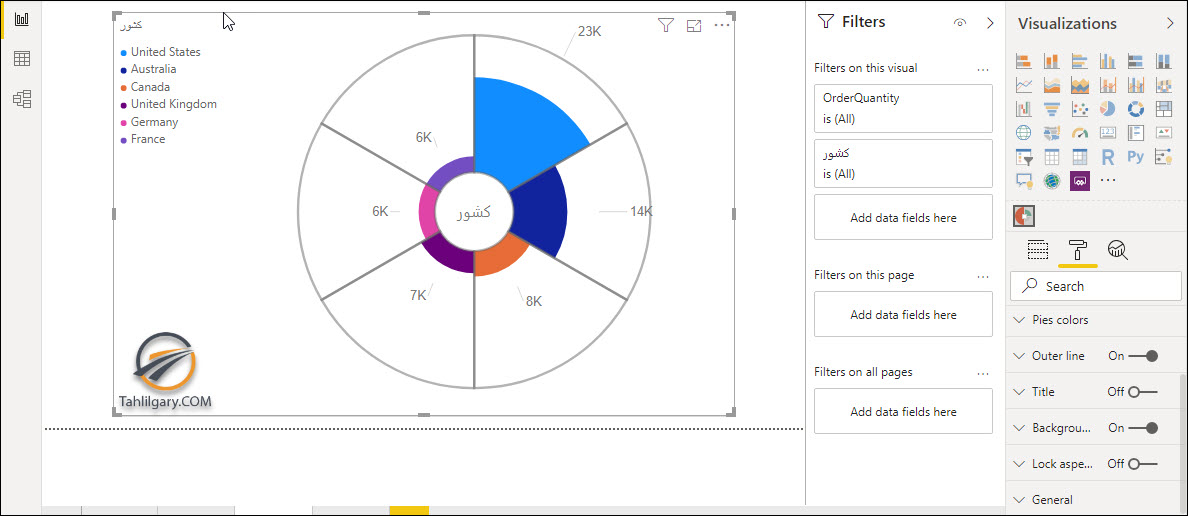
Task: Switch to the Analytics tab with magnifier
Action: point(1118,249)
